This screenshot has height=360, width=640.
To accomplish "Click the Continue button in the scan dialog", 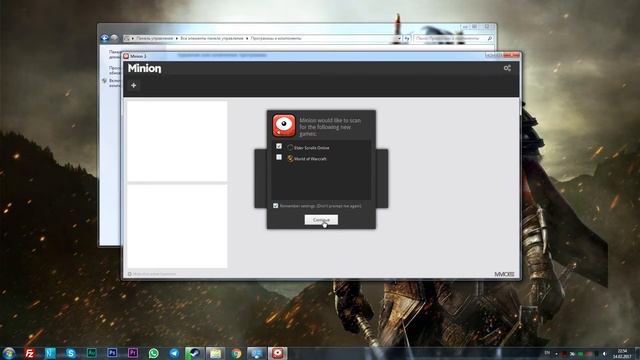I will coord(321,220).
